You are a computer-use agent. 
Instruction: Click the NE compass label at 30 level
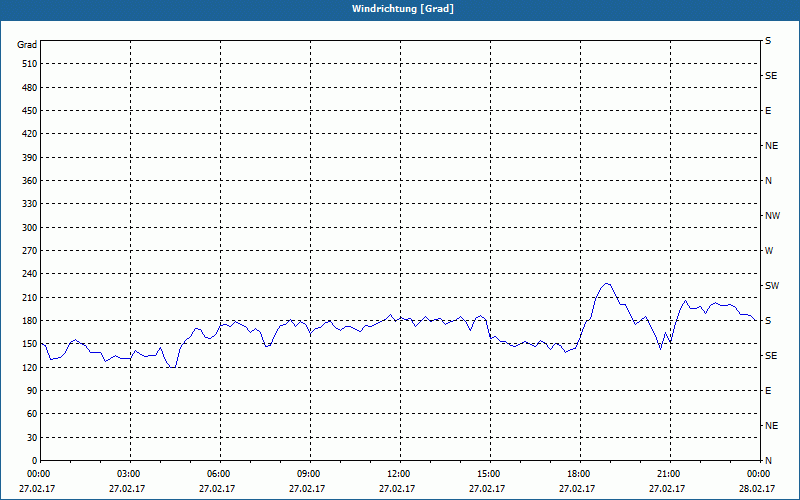pos(771,426)
